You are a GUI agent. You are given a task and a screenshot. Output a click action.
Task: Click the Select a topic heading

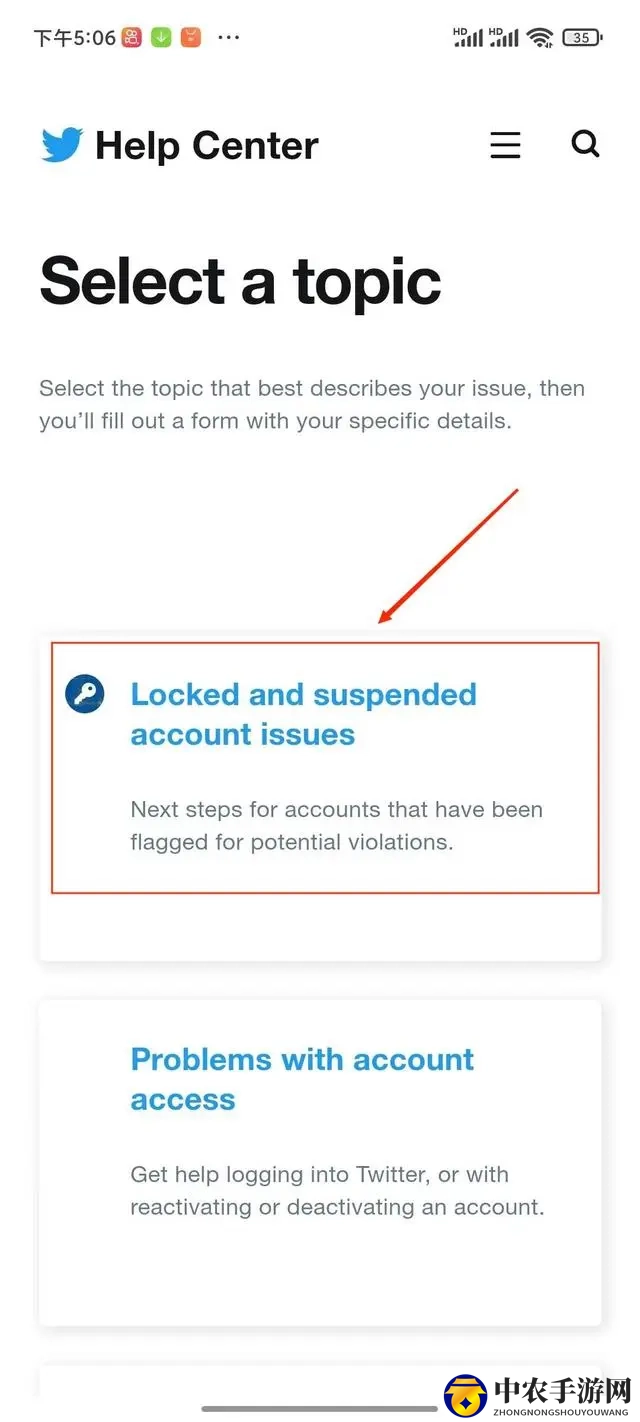[240, 281]
